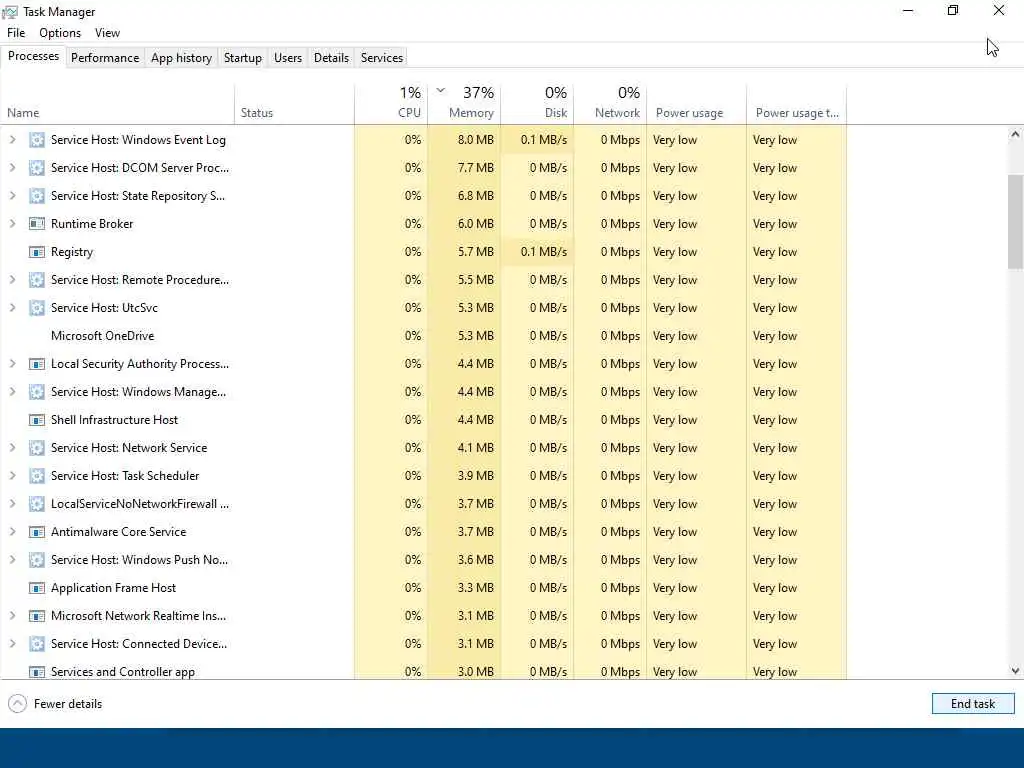Select the Shell Infrastructure Host row name
The height and width of the screenshot is (768, 1024).
(114, 420)
